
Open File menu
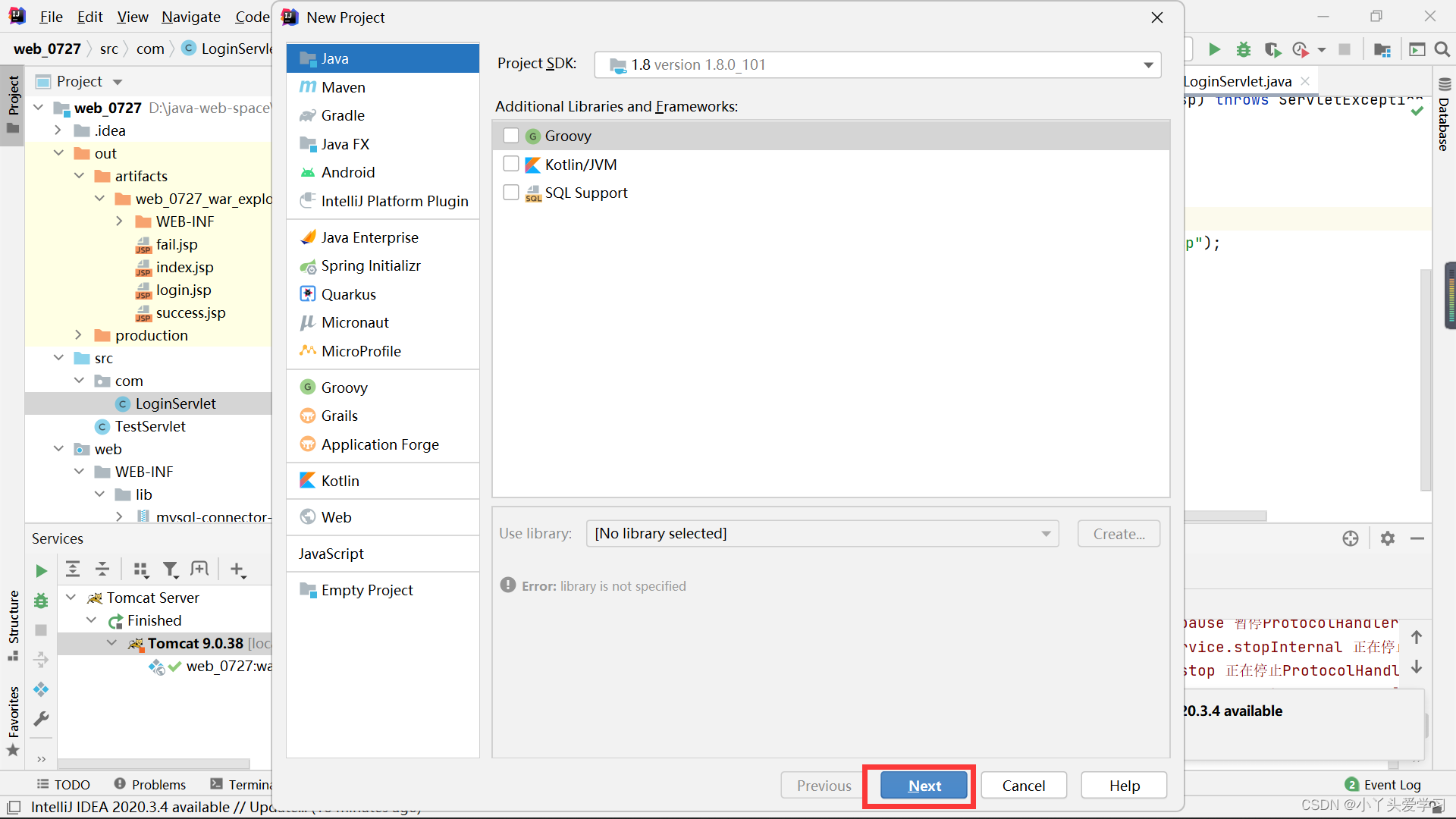(x=51, y=17)
